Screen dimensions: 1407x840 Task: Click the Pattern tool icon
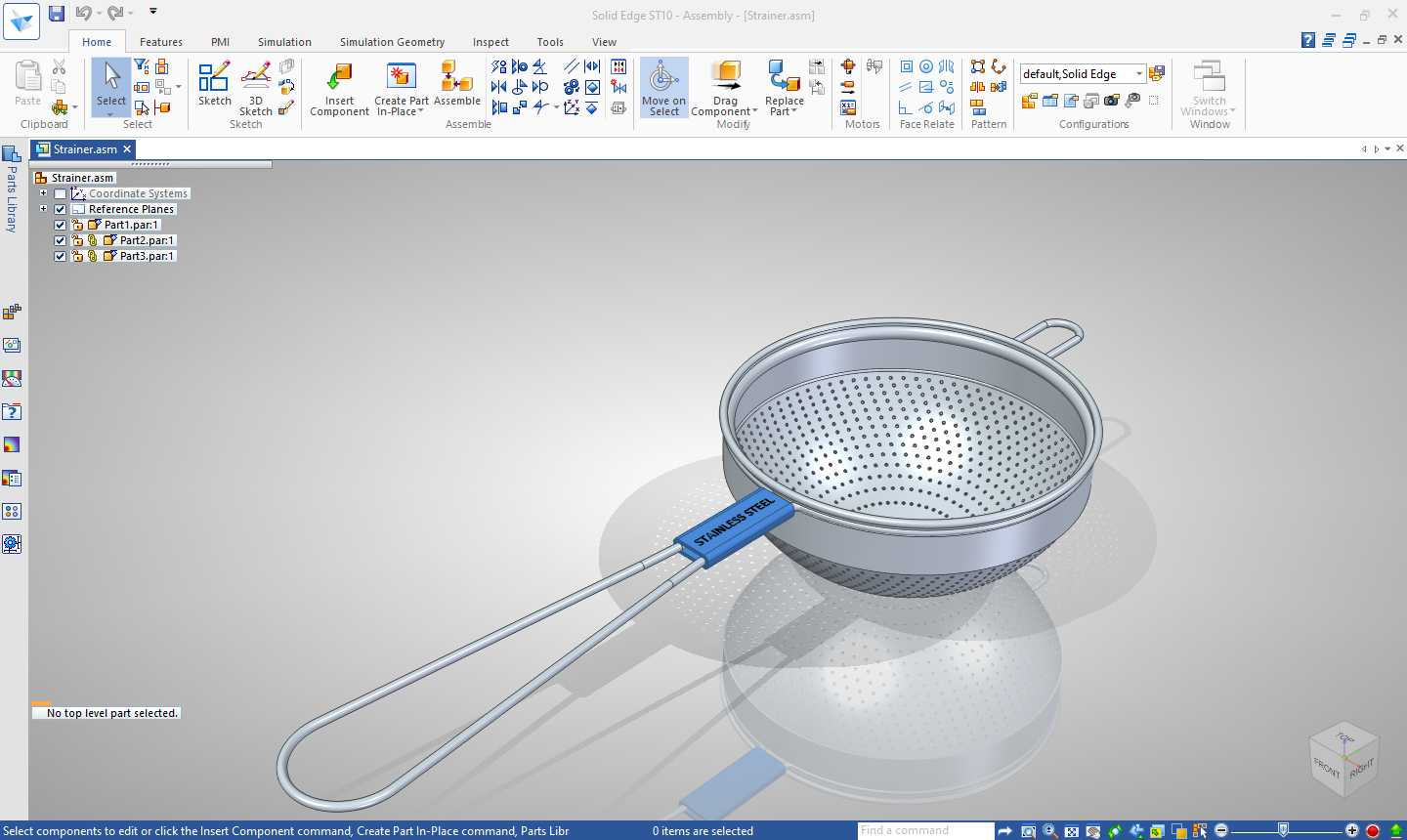[x=978, y=66]
